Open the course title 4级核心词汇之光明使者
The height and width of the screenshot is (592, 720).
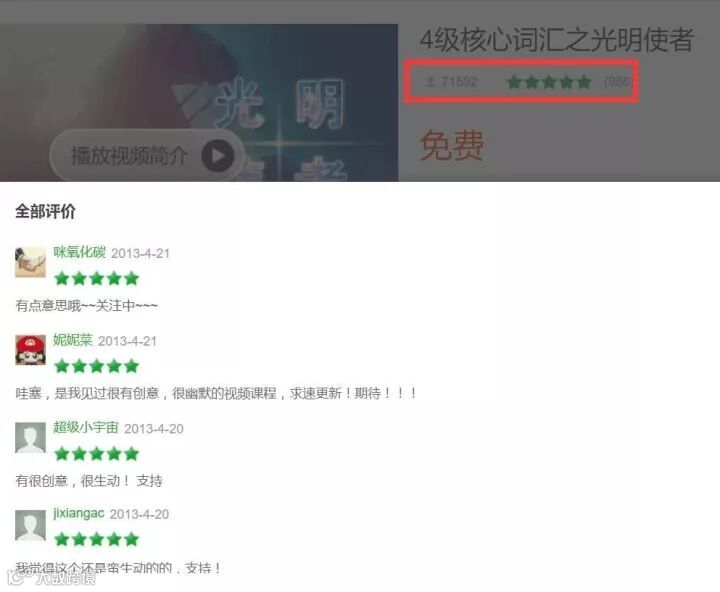click(556, 39)
